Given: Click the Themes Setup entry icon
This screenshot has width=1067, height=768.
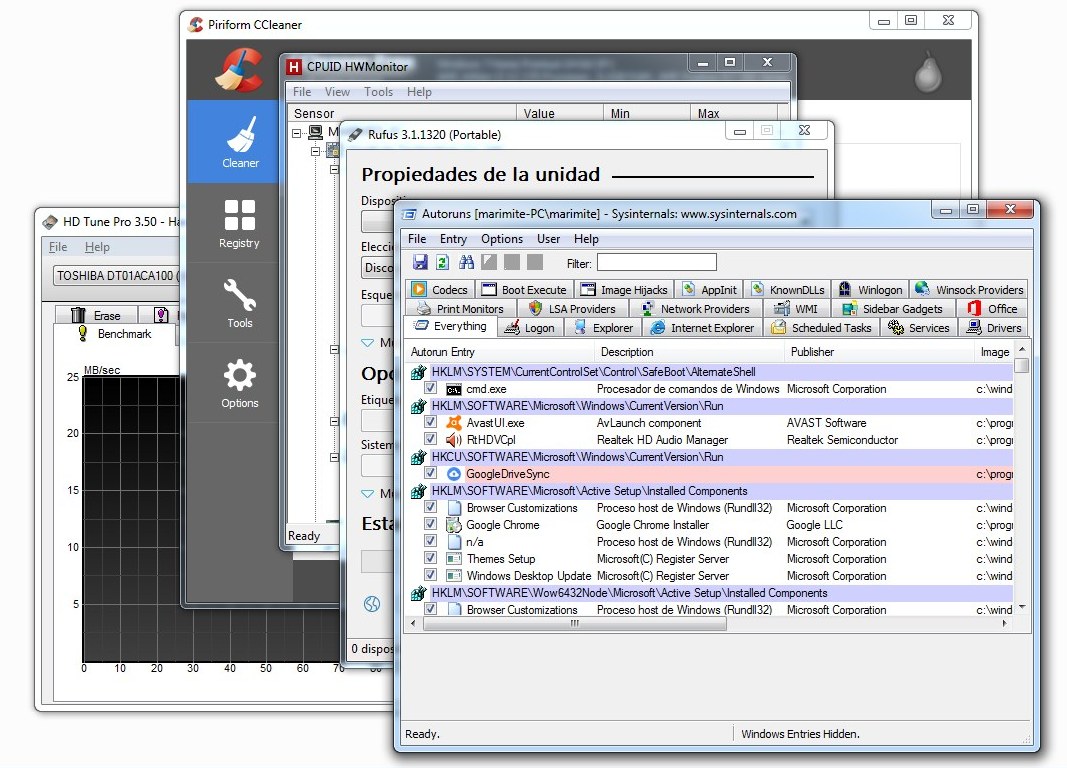Looking at the screenshot, I should click(x=454, y=558).
